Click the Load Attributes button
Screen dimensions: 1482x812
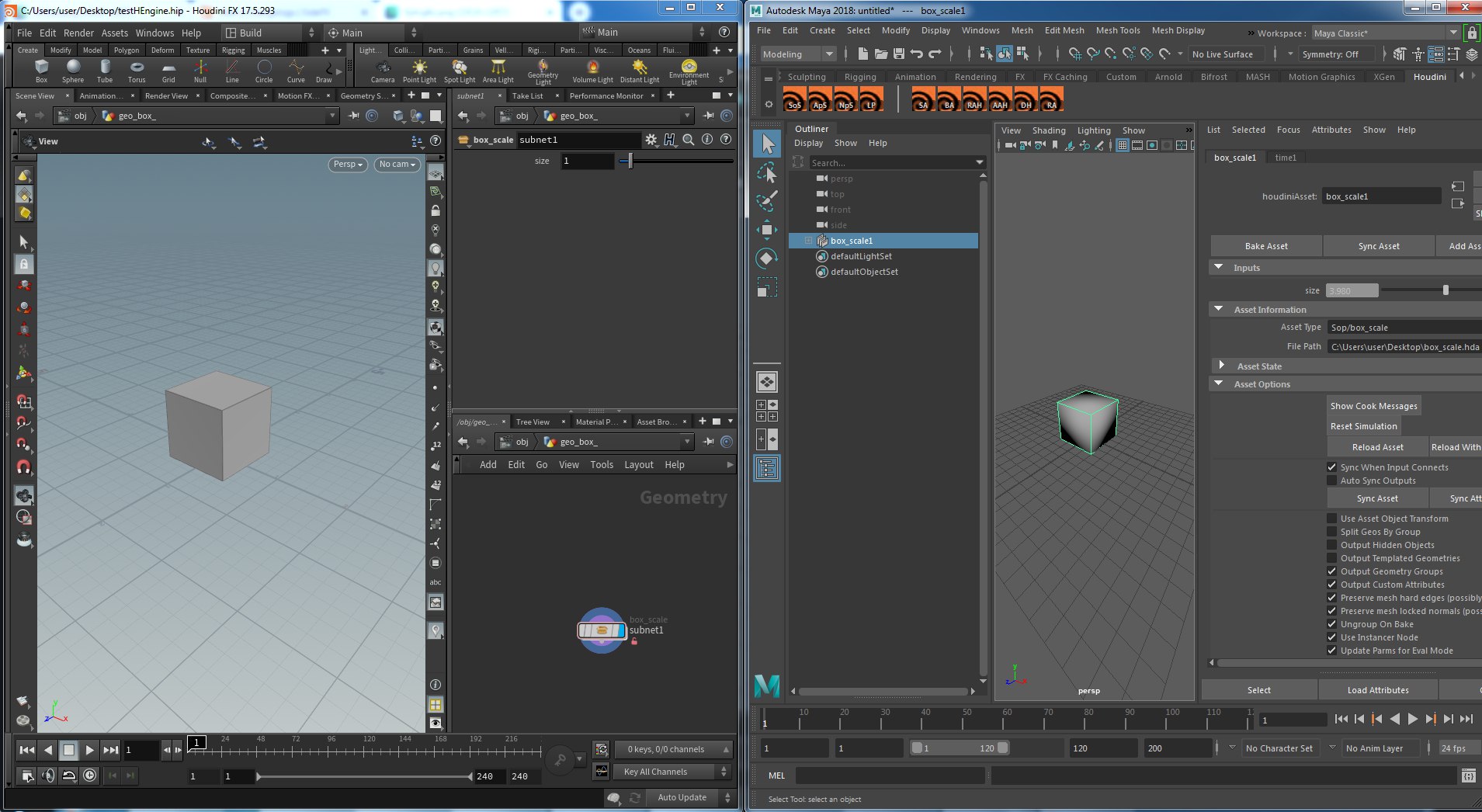point(1378,690)
